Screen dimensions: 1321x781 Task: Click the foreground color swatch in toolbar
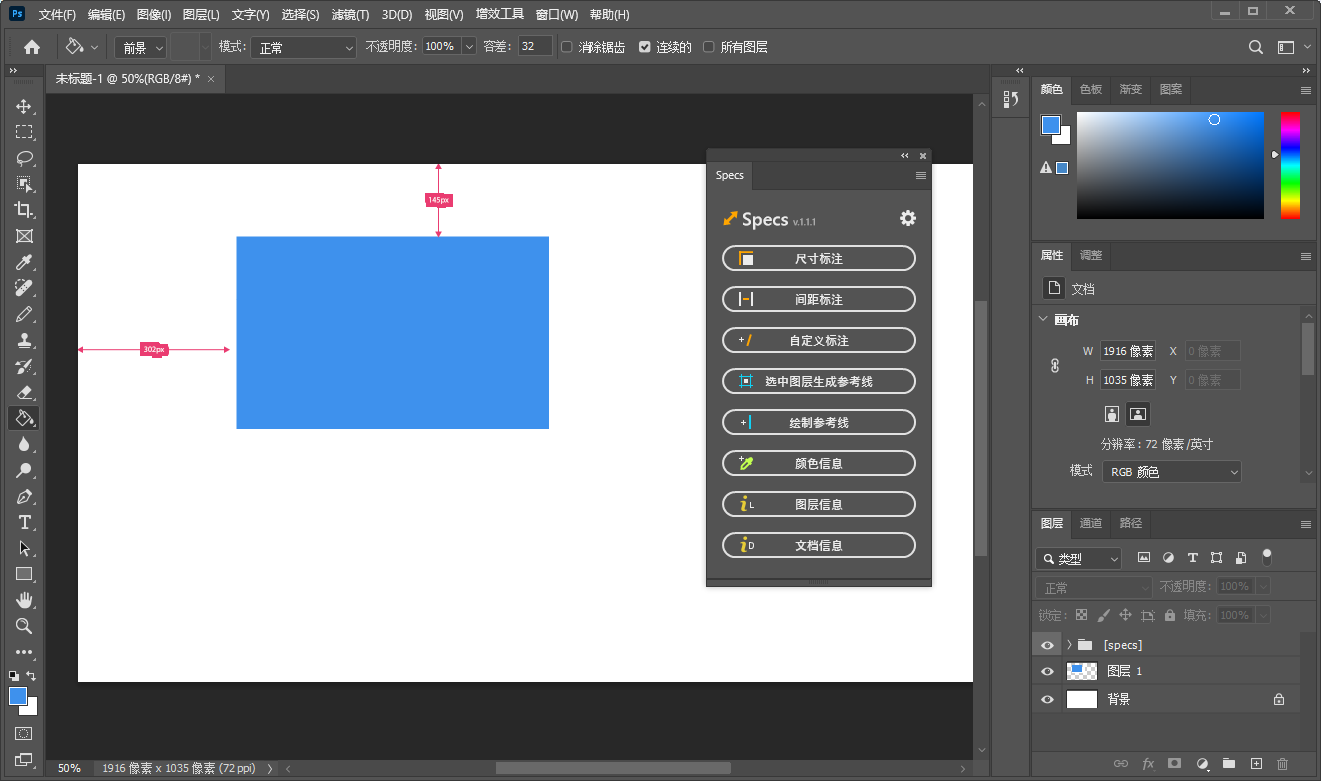tap(18, 696)
